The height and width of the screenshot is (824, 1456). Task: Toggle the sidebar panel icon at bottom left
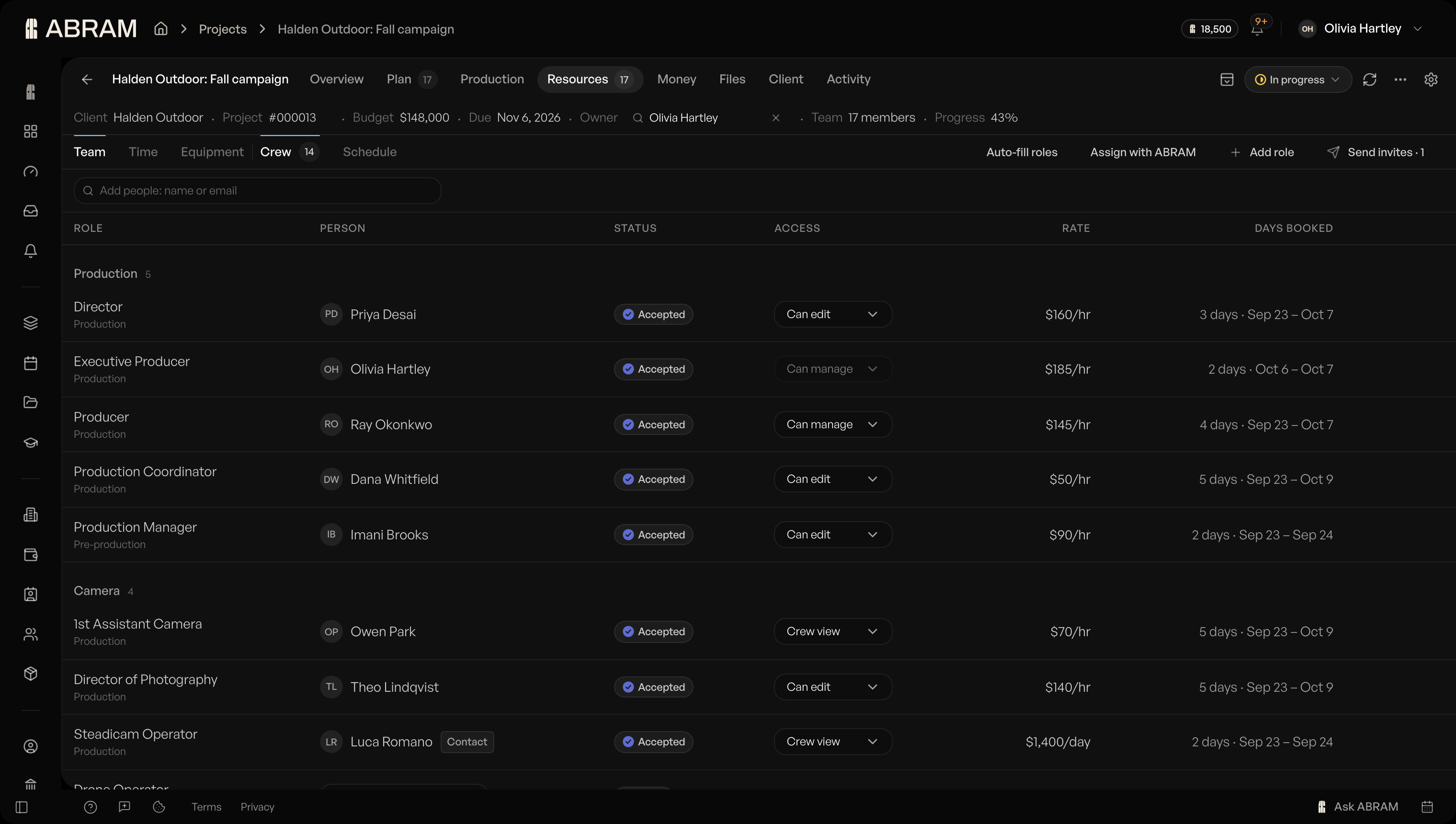[x=22, y=807]
